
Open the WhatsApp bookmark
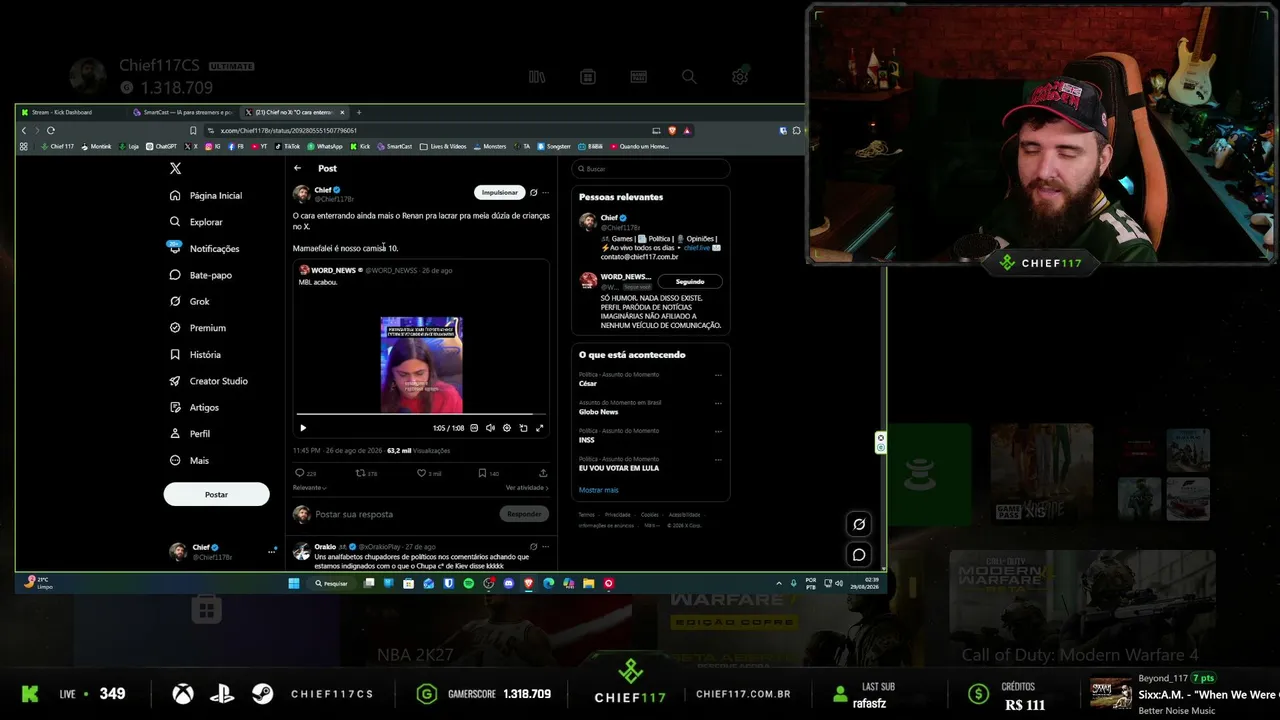click(x=325, y=146)
